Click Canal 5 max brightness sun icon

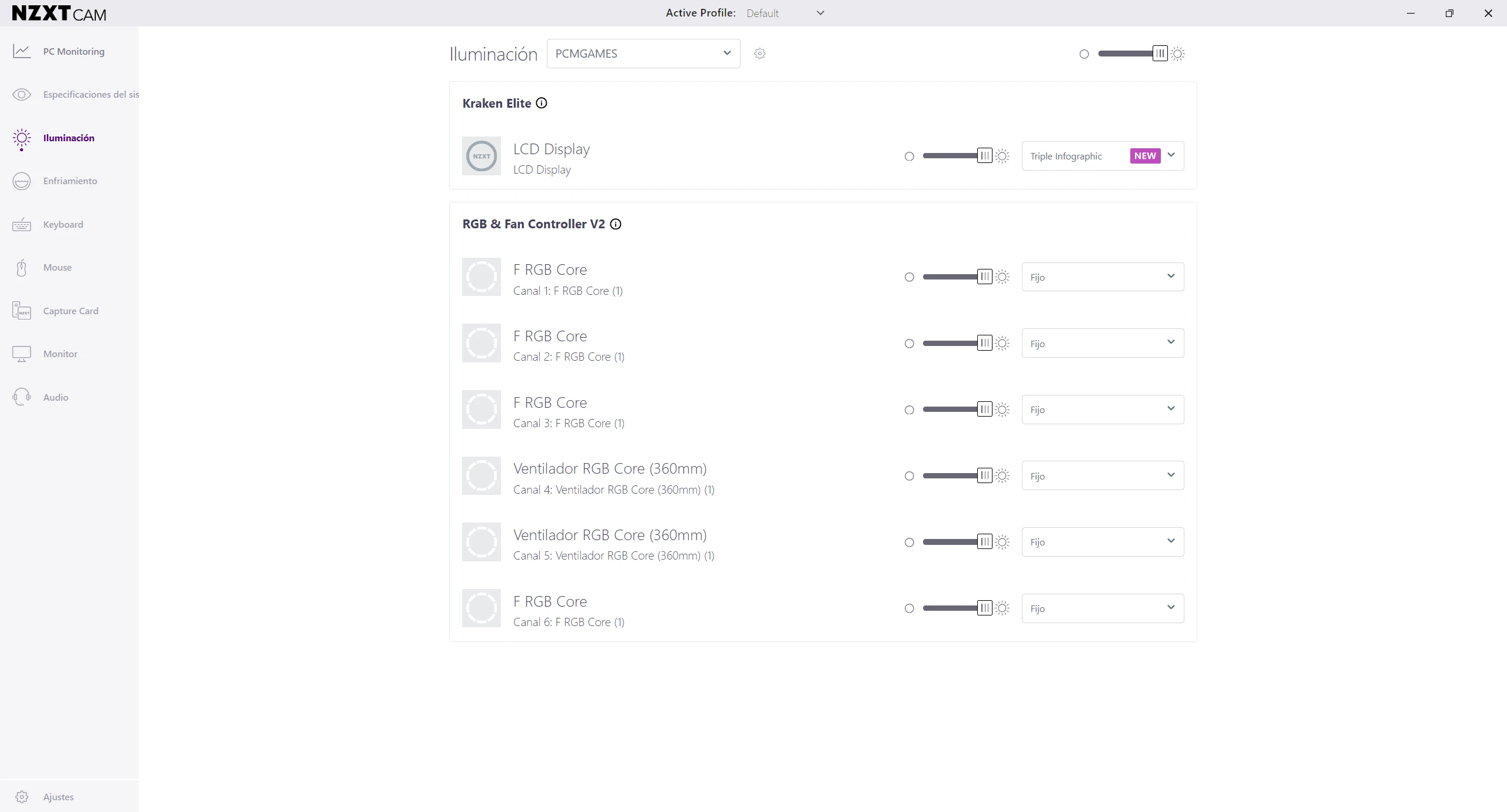[x=1003, y=543]
